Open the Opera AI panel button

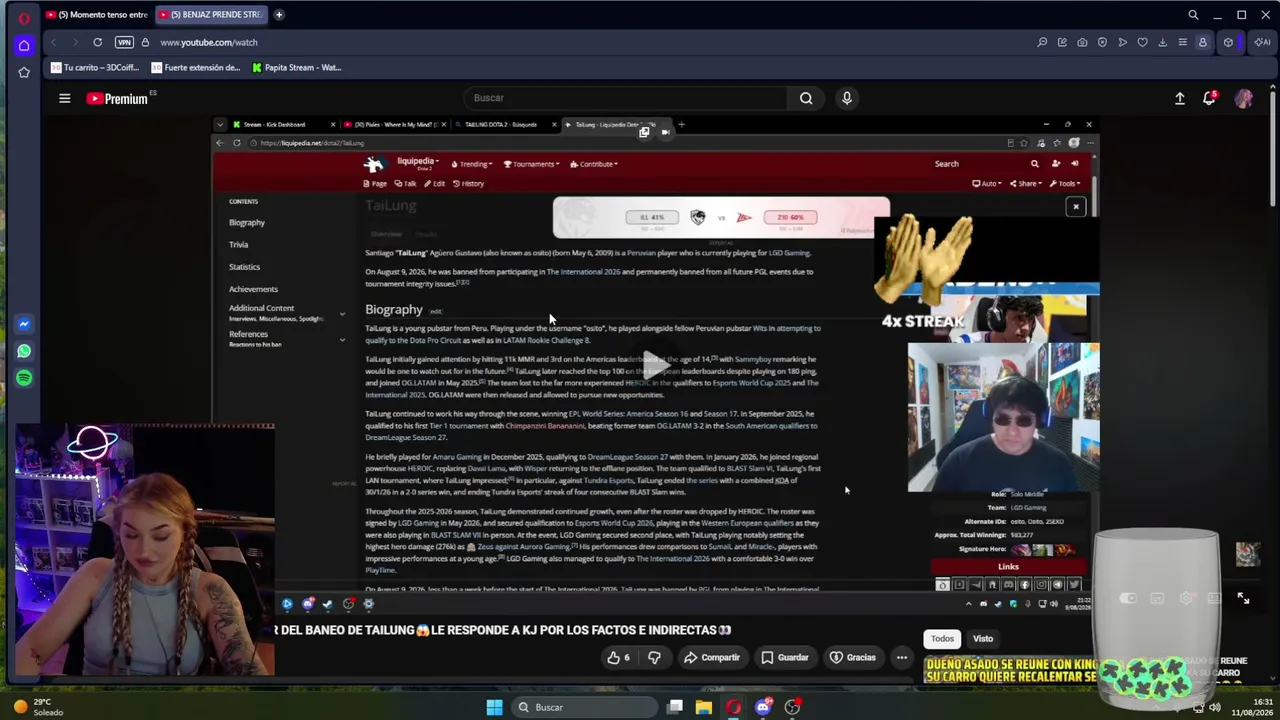[1261, 42]
